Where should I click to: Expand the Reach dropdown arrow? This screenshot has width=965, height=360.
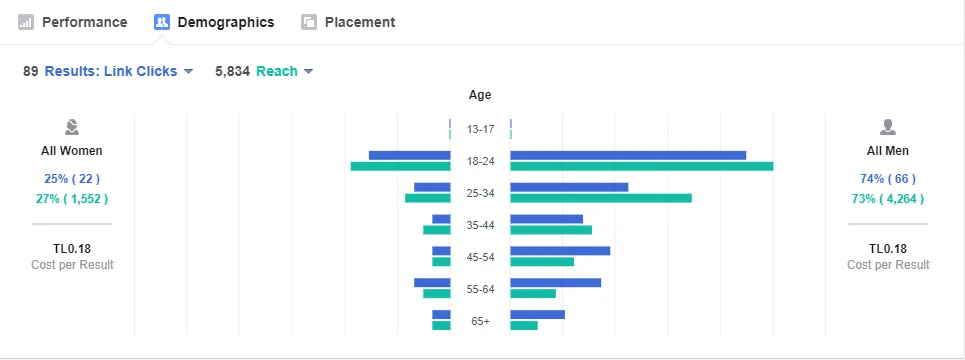tap(308, 71)
